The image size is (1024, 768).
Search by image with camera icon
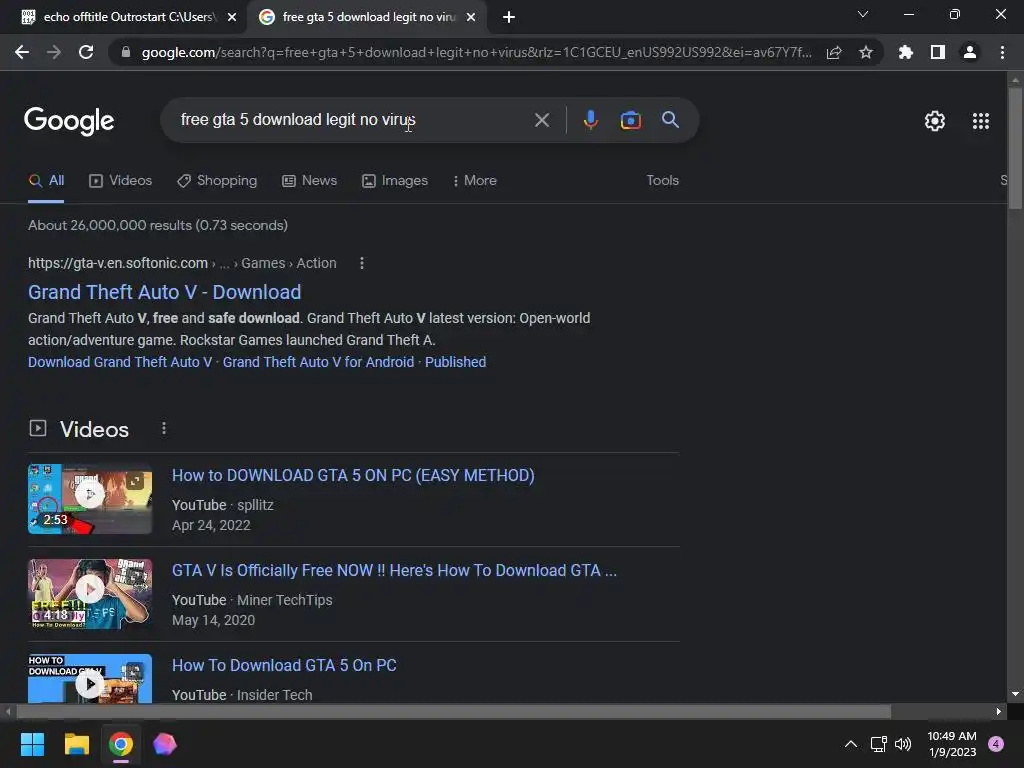pyautogui.click(x=630, y=120)
